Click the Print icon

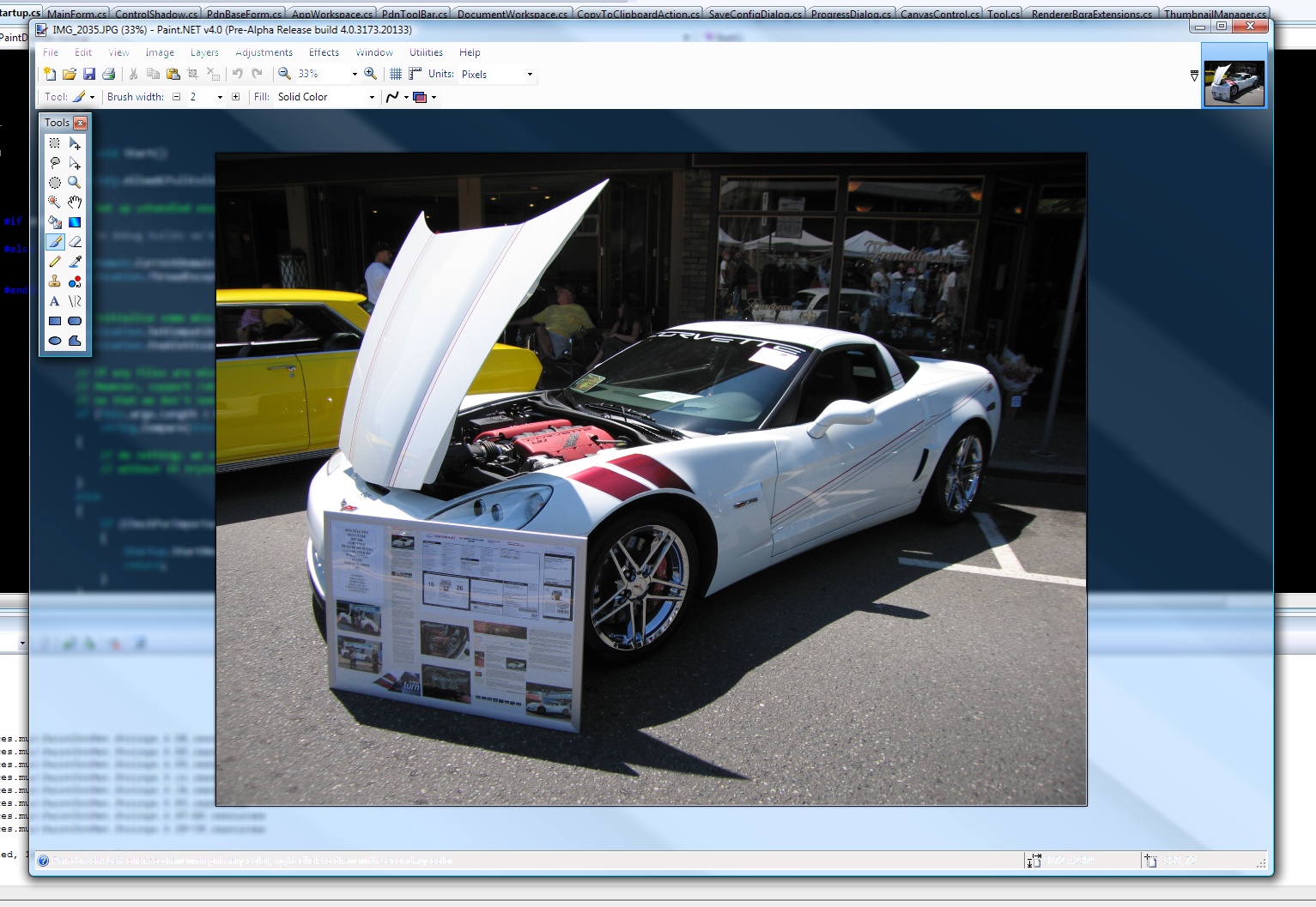[109, 74]
